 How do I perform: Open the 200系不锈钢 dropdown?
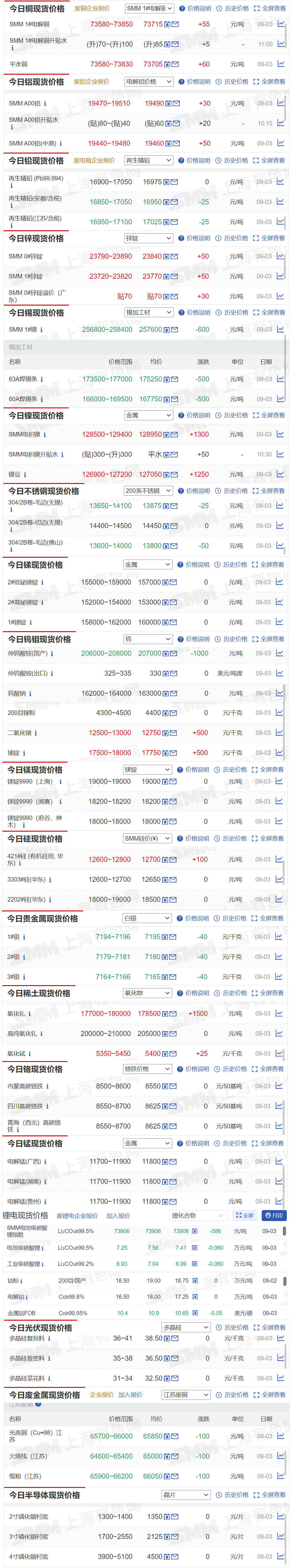(148, 491)
